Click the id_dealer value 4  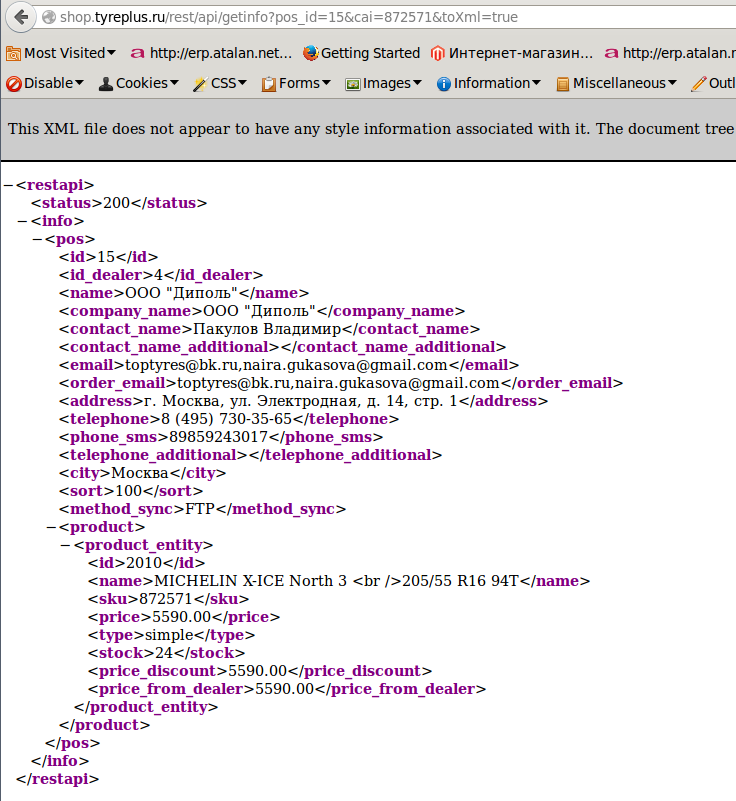[x=158, y=275]
